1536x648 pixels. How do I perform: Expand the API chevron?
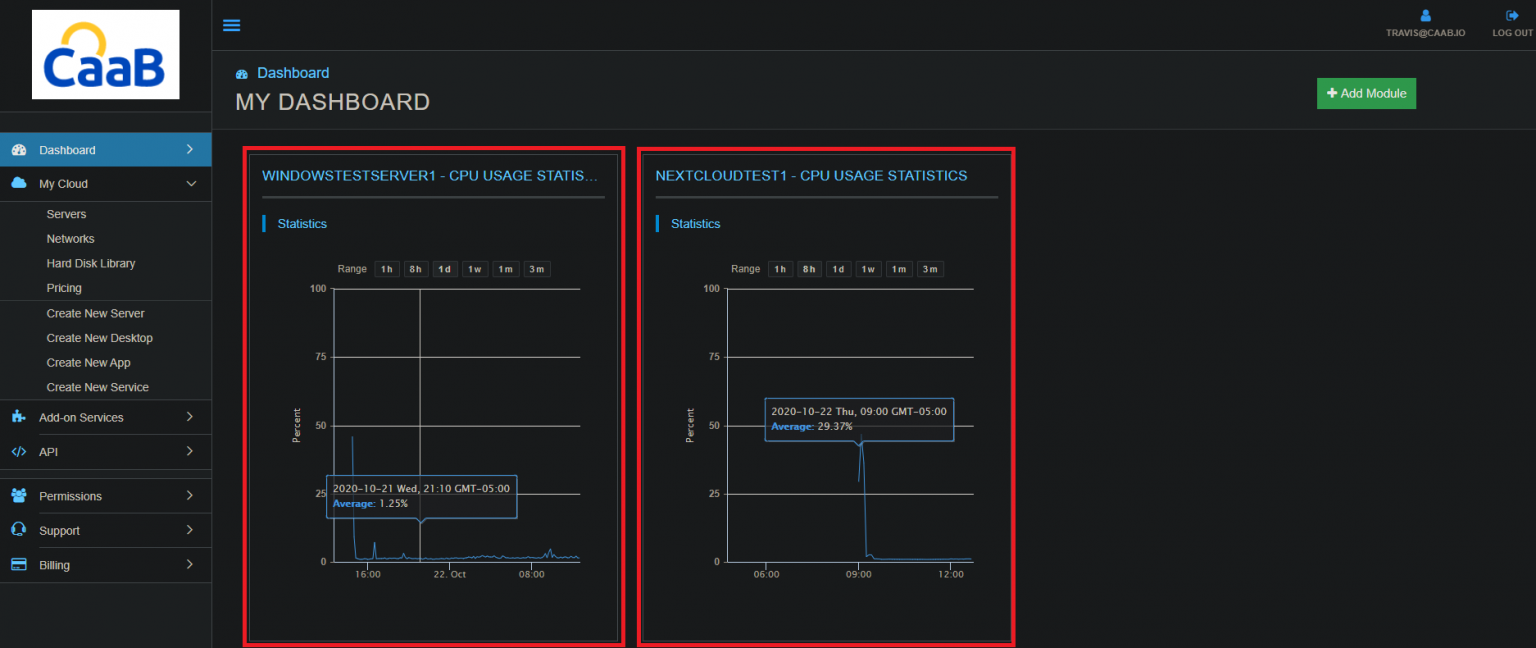pyautogui.click(x=190, y=451)
